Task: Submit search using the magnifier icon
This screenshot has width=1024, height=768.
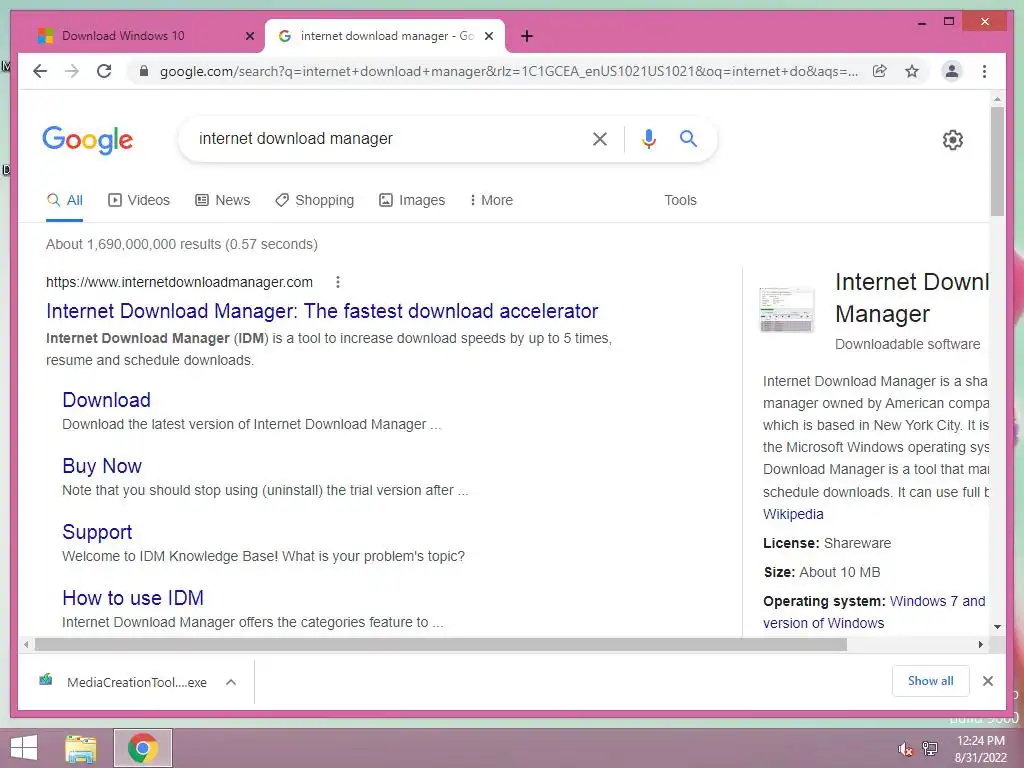Action: [688, 138]
